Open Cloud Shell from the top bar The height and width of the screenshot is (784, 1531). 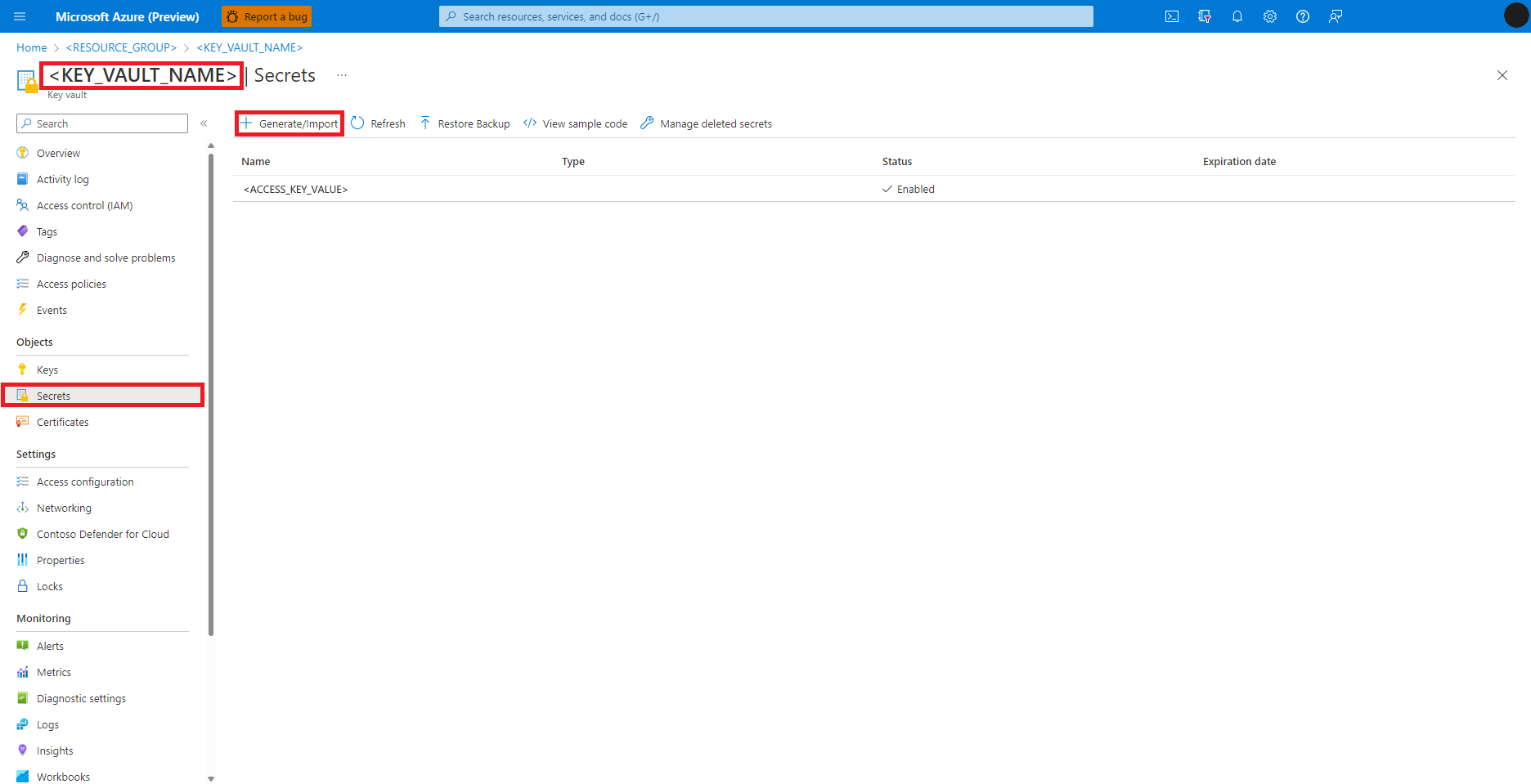pos(1172,16)
